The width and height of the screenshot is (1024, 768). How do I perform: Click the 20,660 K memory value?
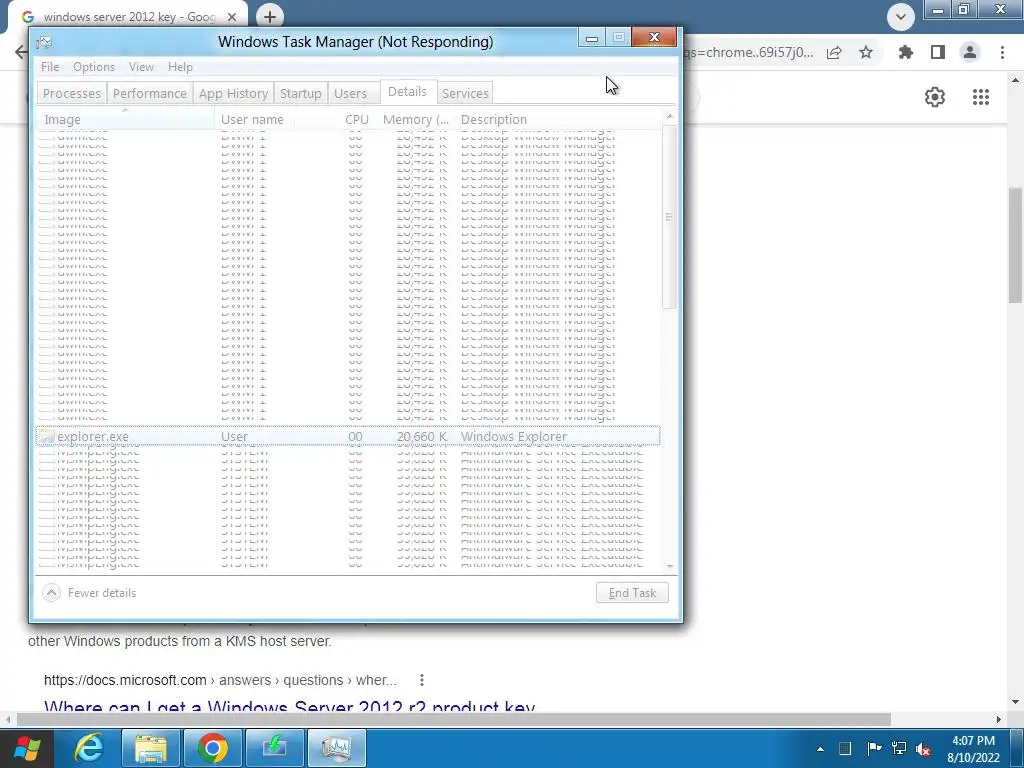pyautogui.click(x=422, y=436)
